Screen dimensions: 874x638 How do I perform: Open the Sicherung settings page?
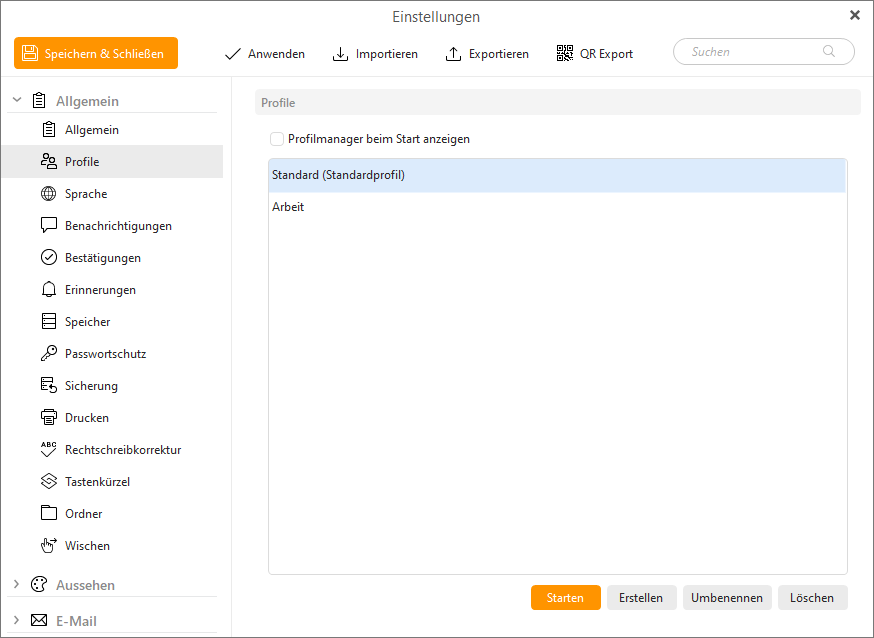(91, 386)
